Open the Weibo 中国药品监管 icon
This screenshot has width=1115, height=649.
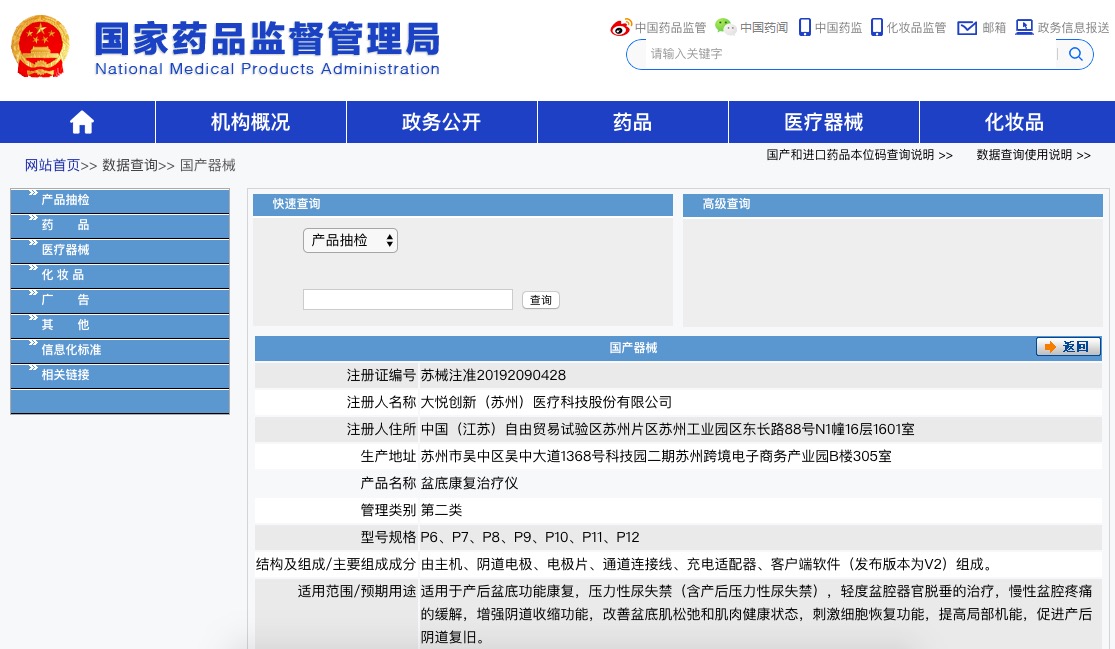(x=620, y=28)
